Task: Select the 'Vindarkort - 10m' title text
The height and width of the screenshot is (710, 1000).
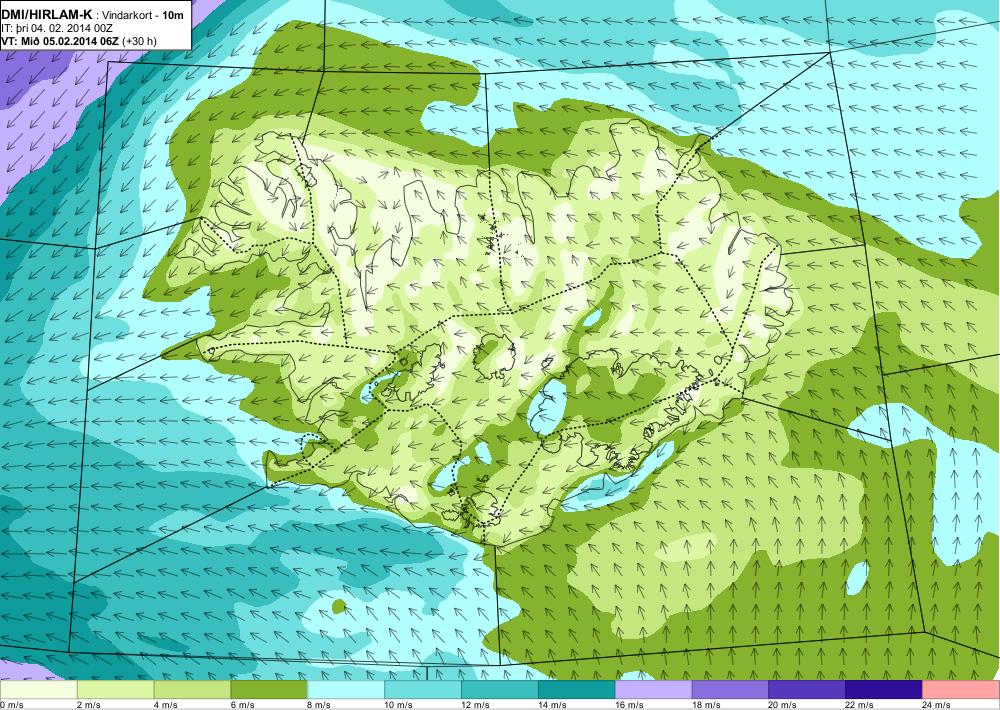Action: 142,15
